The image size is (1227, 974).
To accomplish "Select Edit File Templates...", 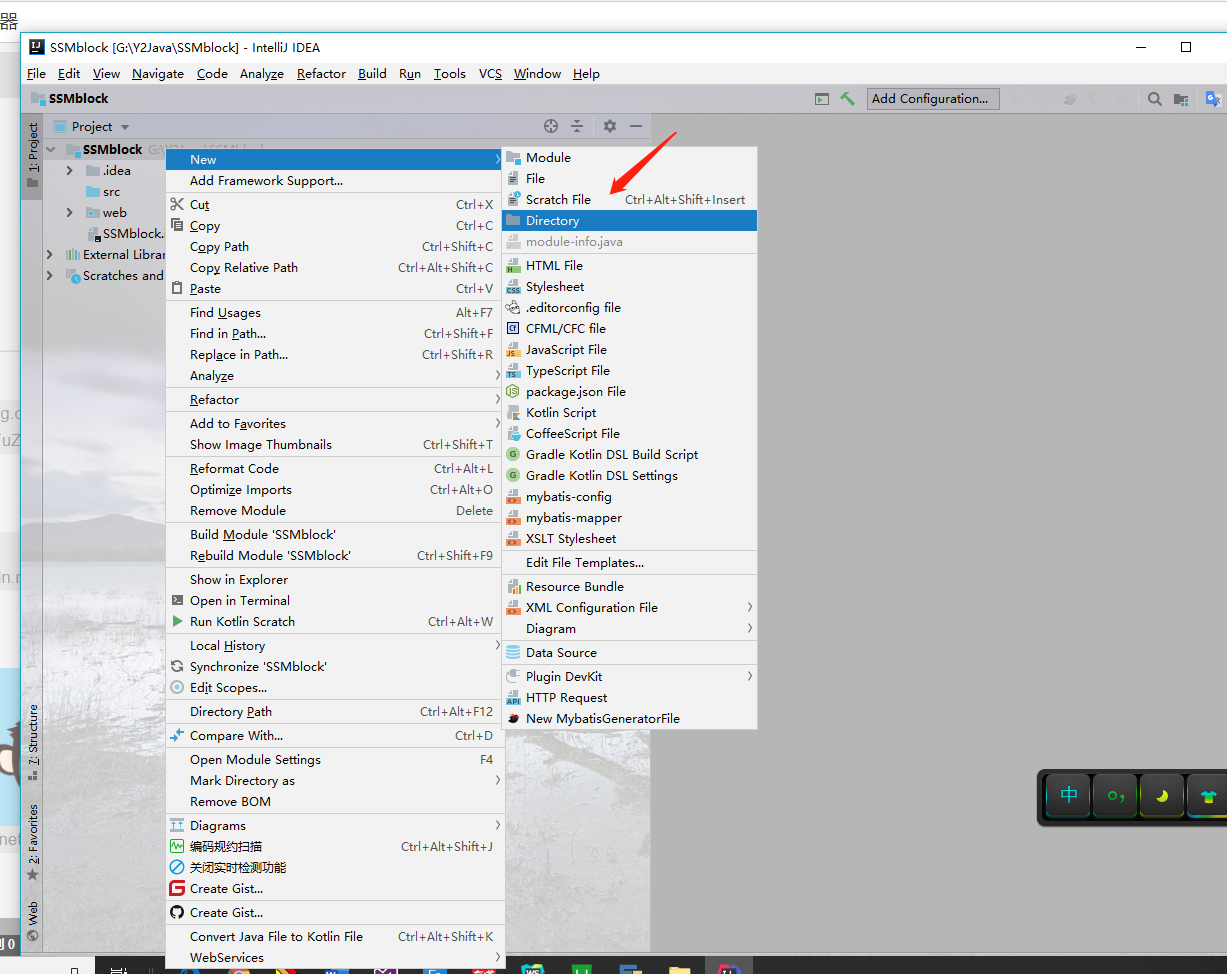I will click(629, 562).
